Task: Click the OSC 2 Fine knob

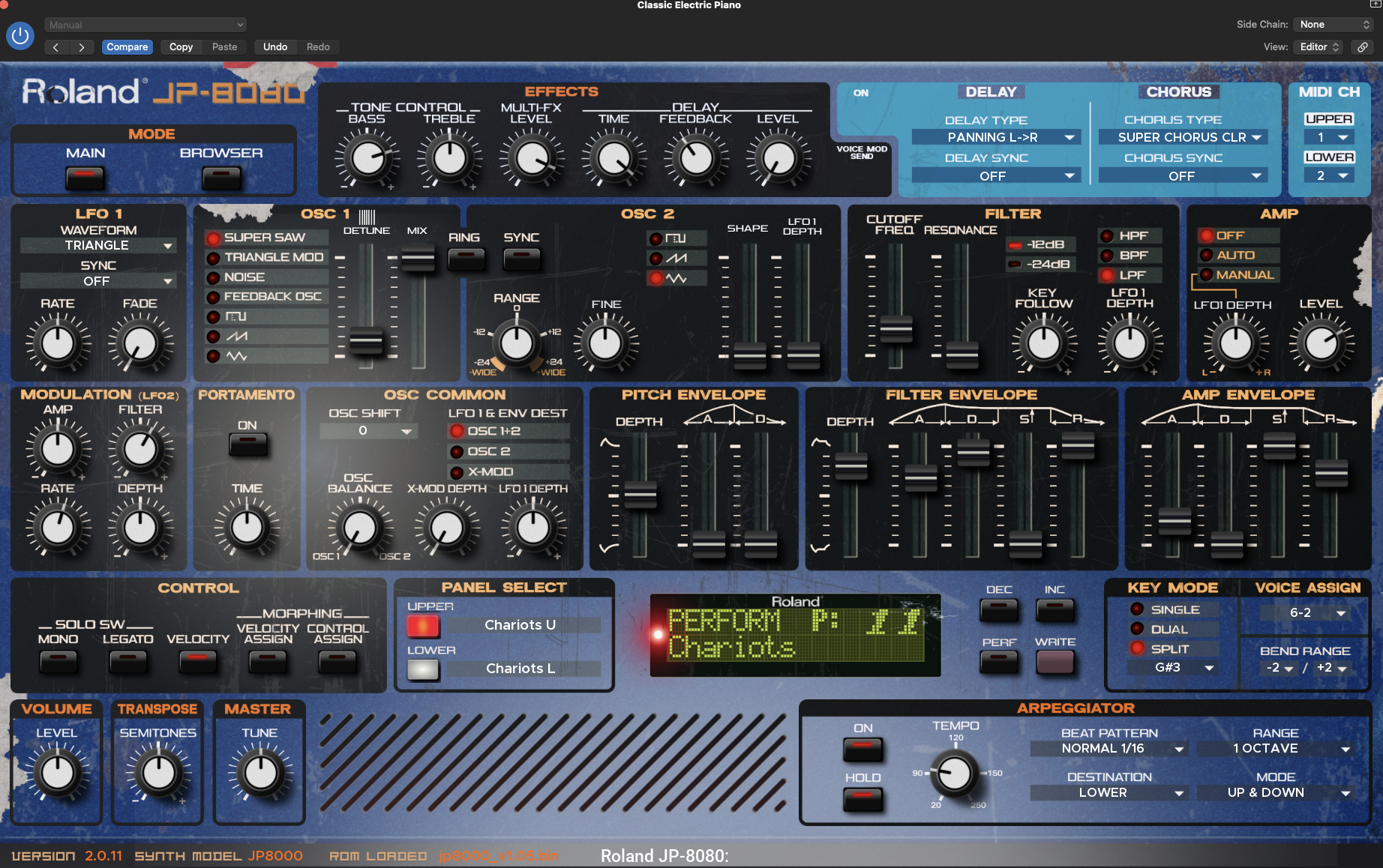Action: point(606,343)
